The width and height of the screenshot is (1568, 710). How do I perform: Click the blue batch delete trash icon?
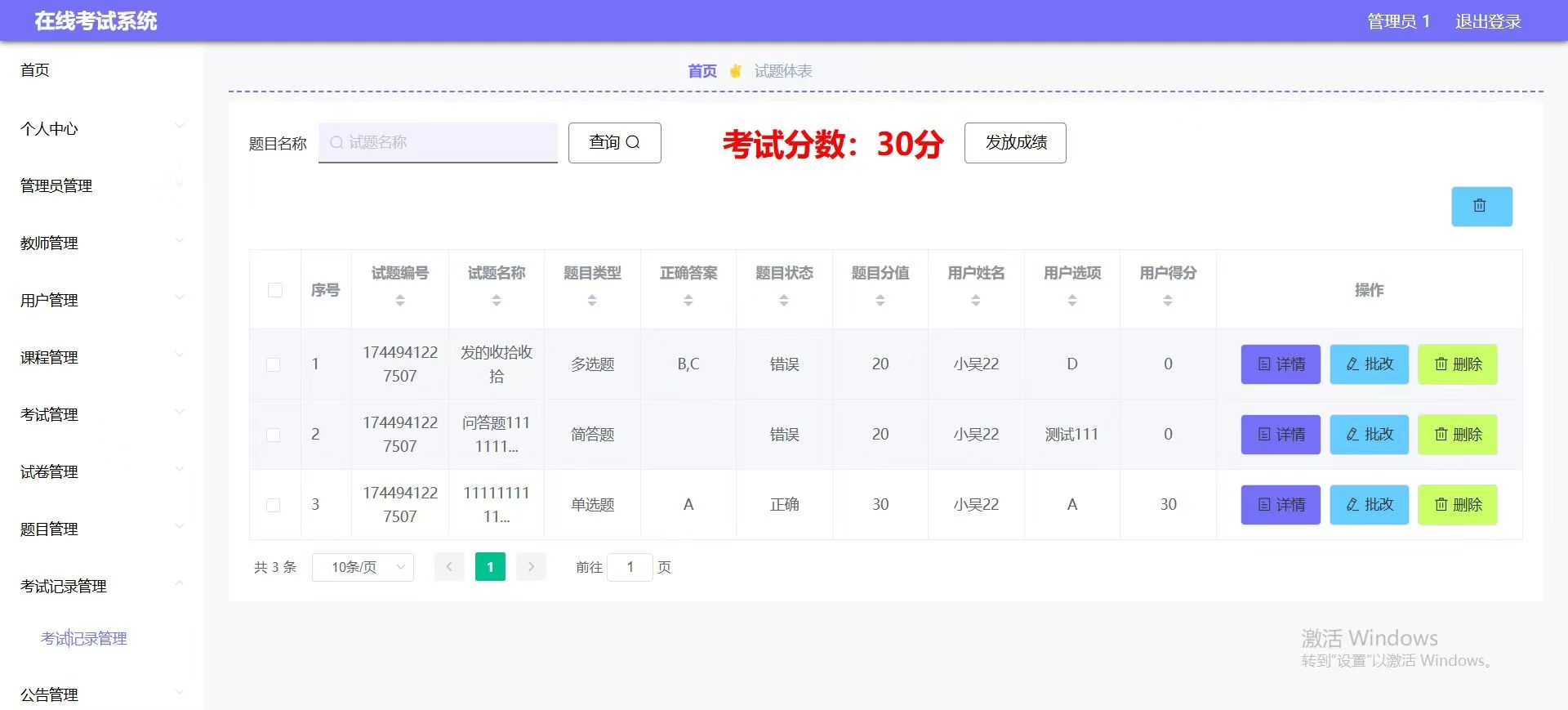(x=1481, y=206)
